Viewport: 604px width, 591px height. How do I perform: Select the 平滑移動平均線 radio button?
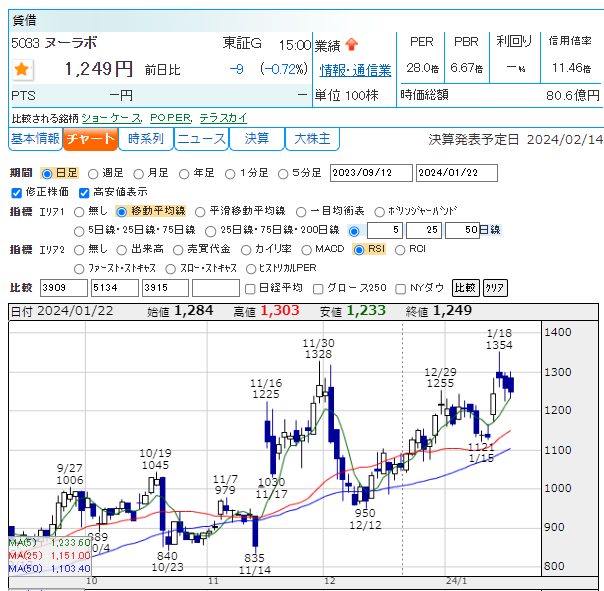coord(200,212)
